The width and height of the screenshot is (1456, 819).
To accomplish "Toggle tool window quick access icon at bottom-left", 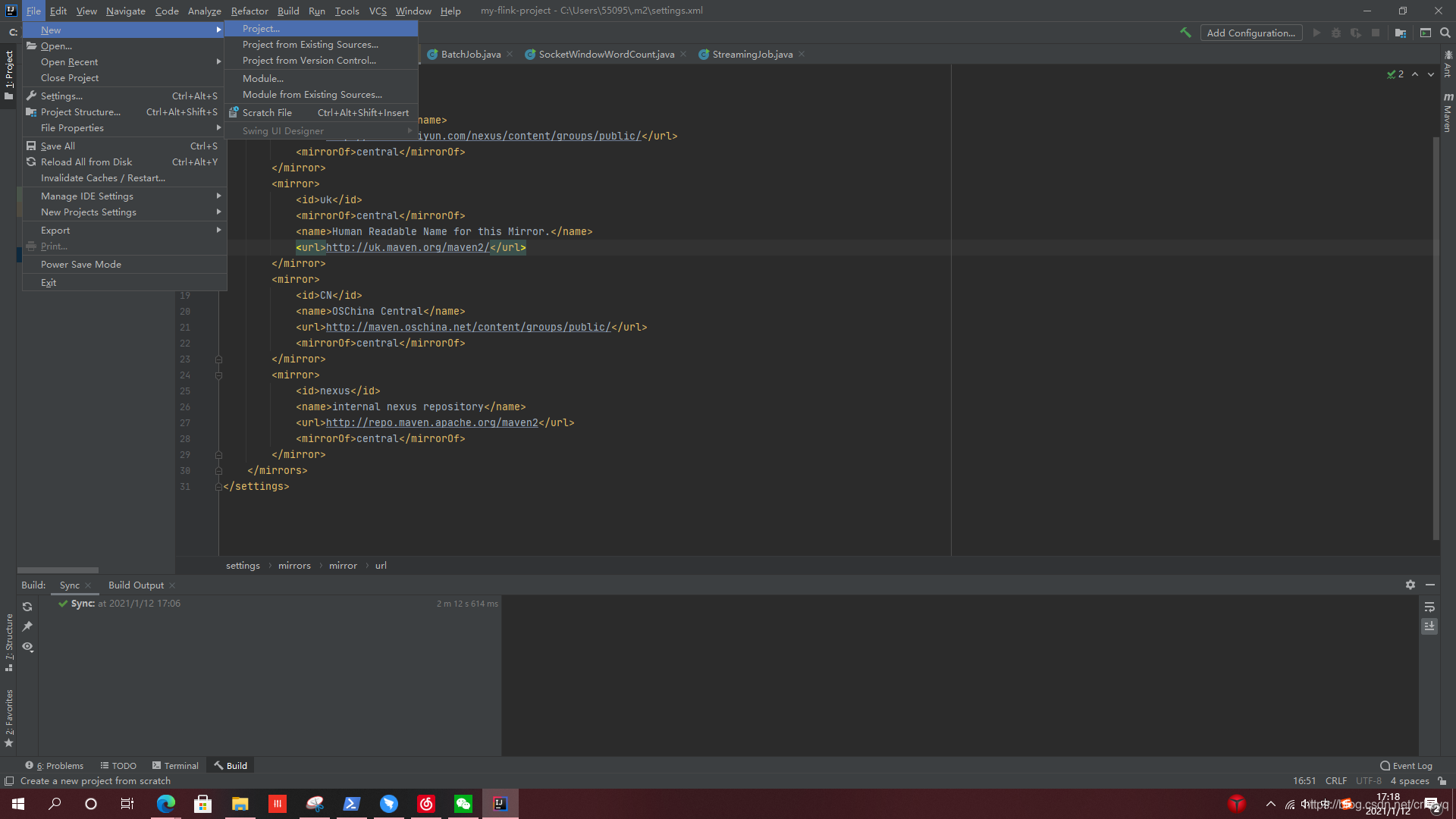I will (9, 781).
